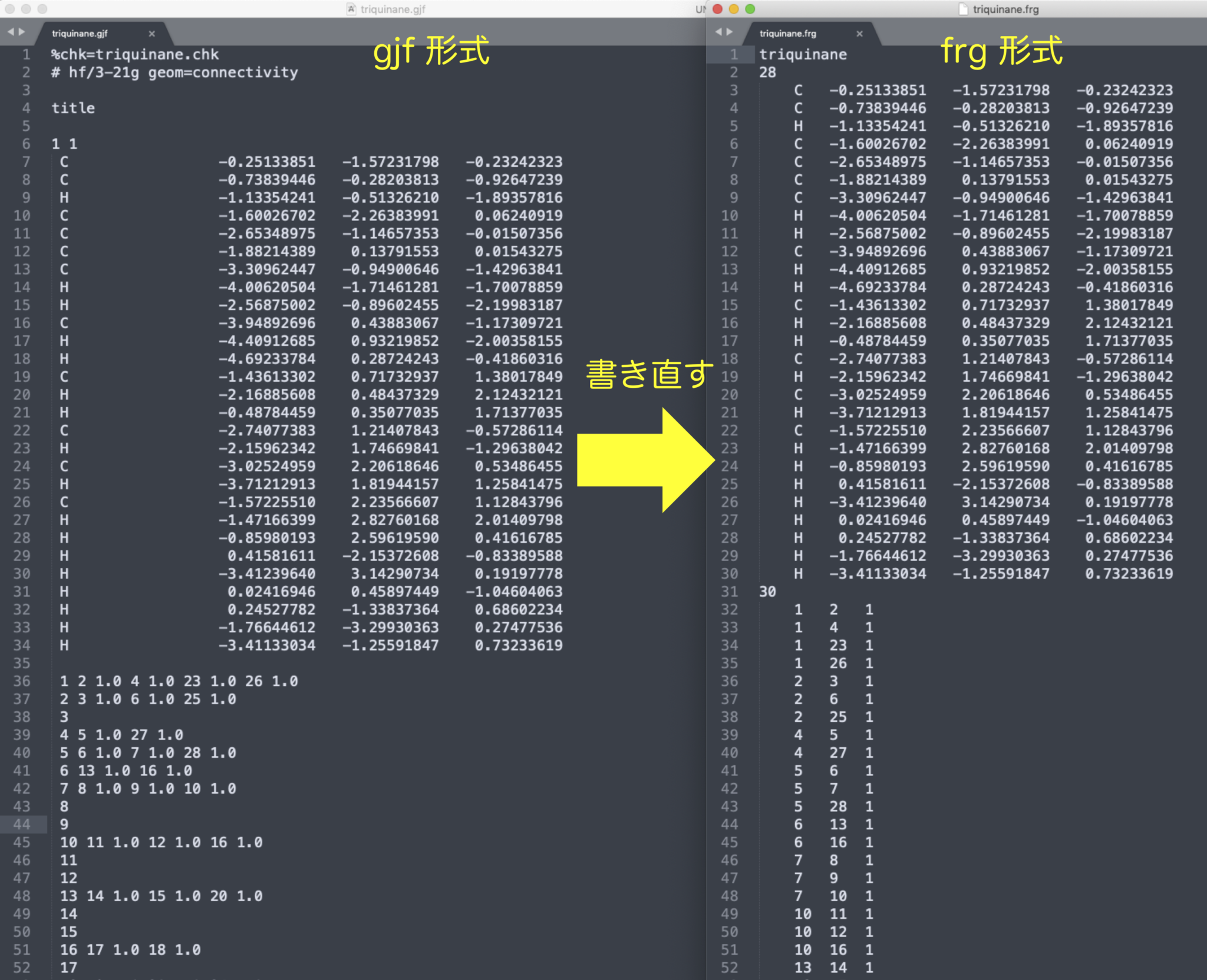Click 'triquinane' first line in frg file
Viewport: 1207px width, 980px height.
[803, 55]
